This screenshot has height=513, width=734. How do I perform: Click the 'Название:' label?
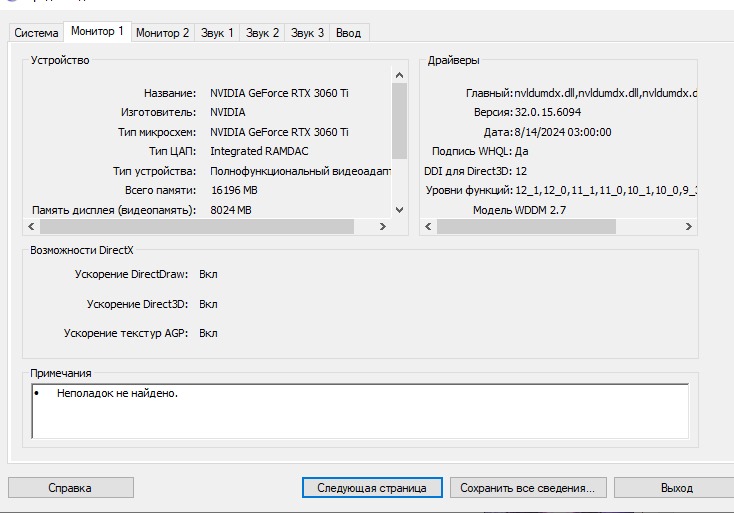click(x=170, y=93)
